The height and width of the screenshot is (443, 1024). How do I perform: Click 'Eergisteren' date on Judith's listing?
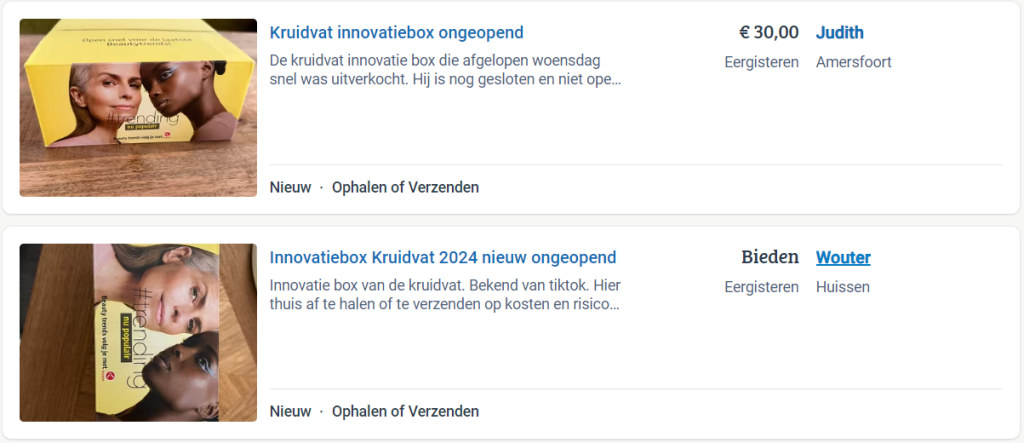(x=761, y=62)
